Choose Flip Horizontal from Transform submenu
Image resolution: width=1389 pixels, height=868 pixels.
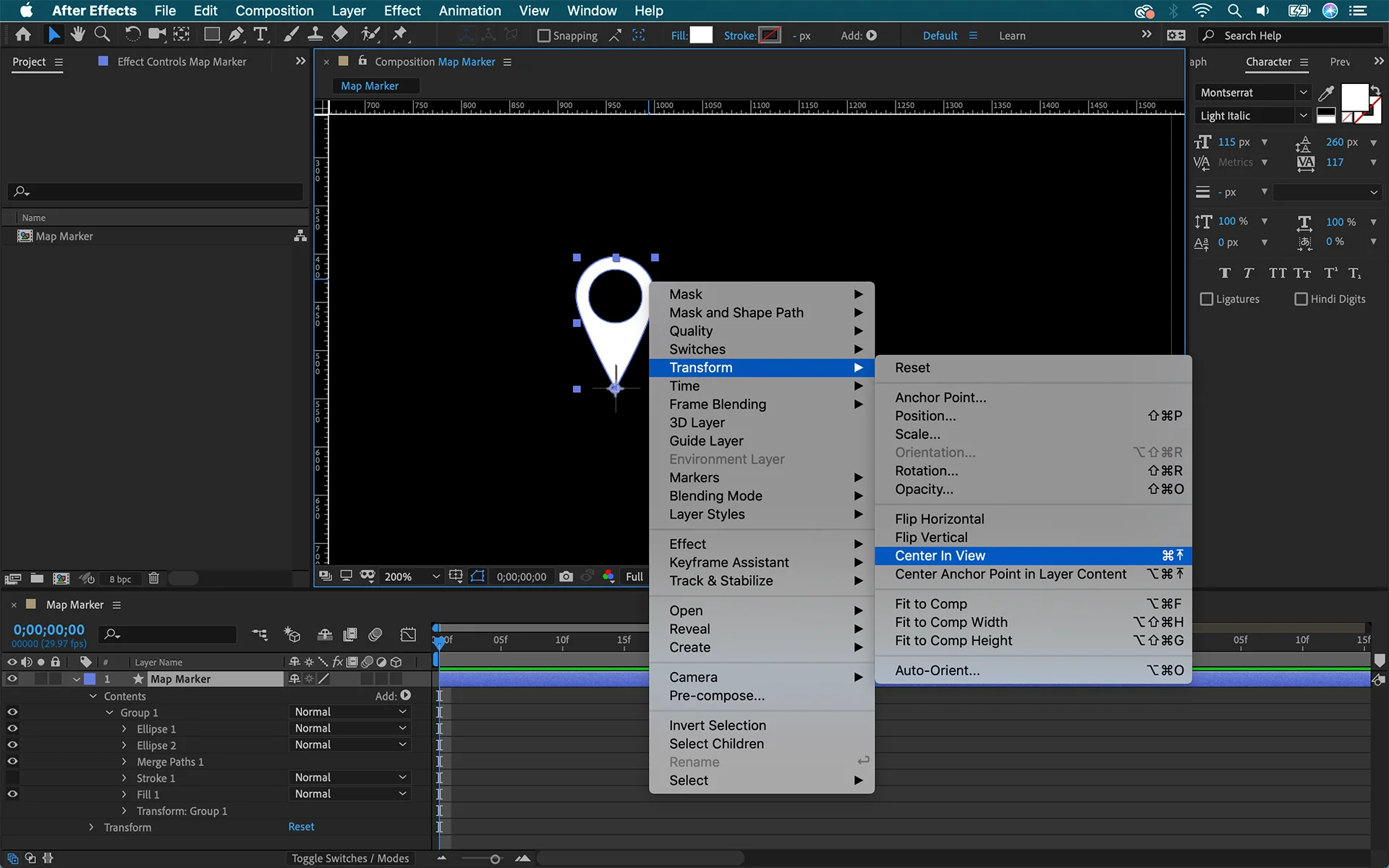(x=1033, y=519)
